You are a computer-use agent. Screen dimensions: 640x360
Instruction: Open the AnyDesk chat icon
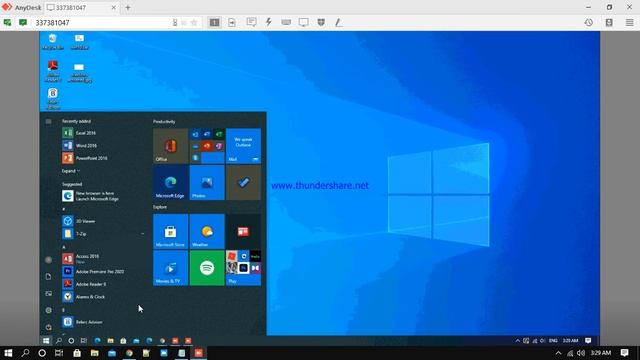point(251,22)
